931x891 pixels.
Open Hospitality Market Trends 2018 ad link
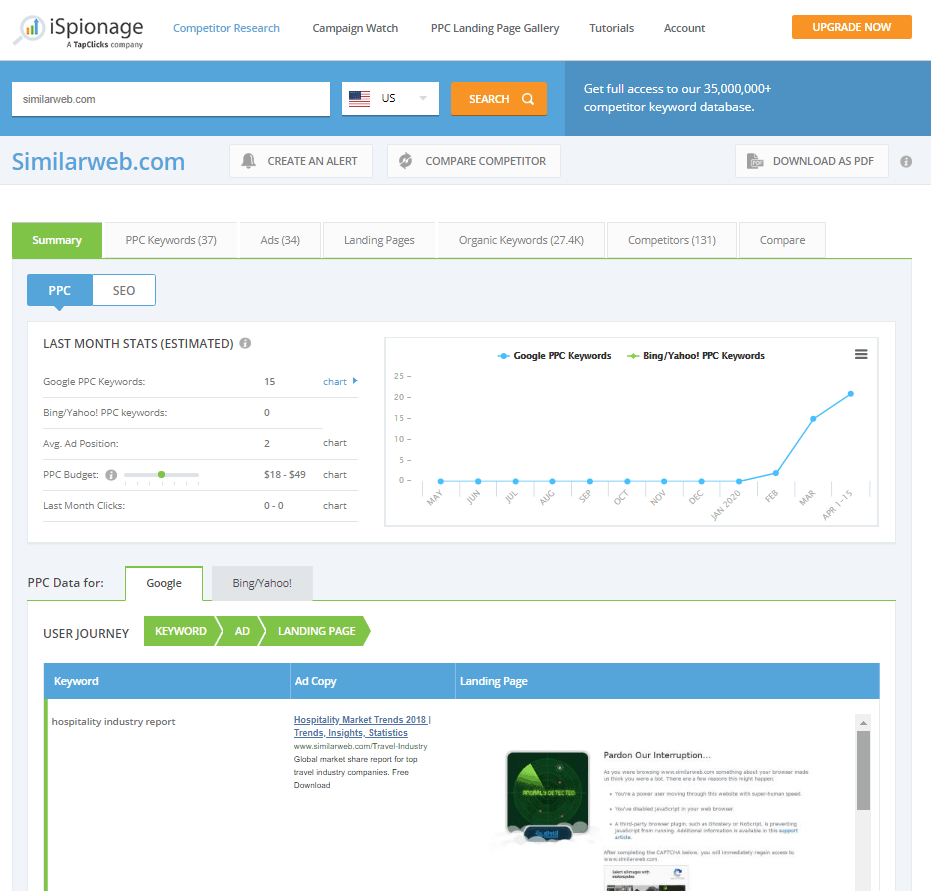pos(362,726)
